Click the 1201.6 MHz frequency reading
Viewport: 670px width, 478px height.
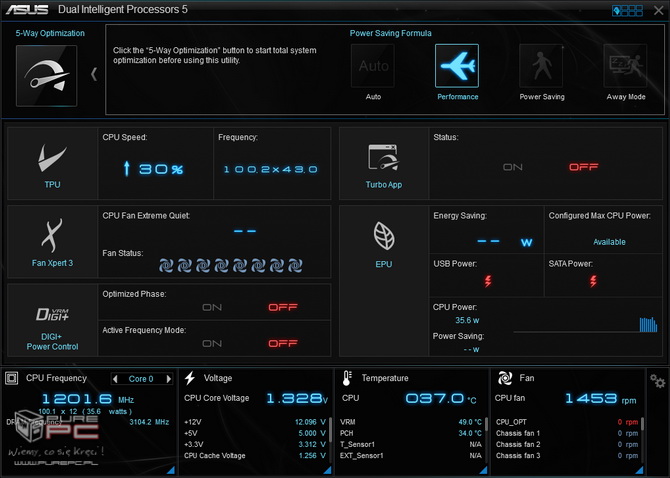pos(88,399)
